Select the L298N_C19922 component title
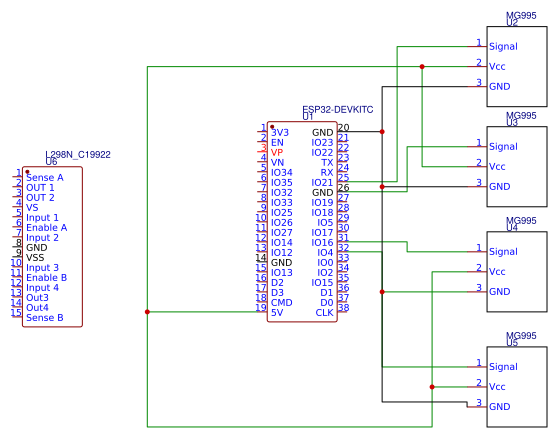This screenshot has width=557, height=437. pyautogui.click(x=78, y=155)
